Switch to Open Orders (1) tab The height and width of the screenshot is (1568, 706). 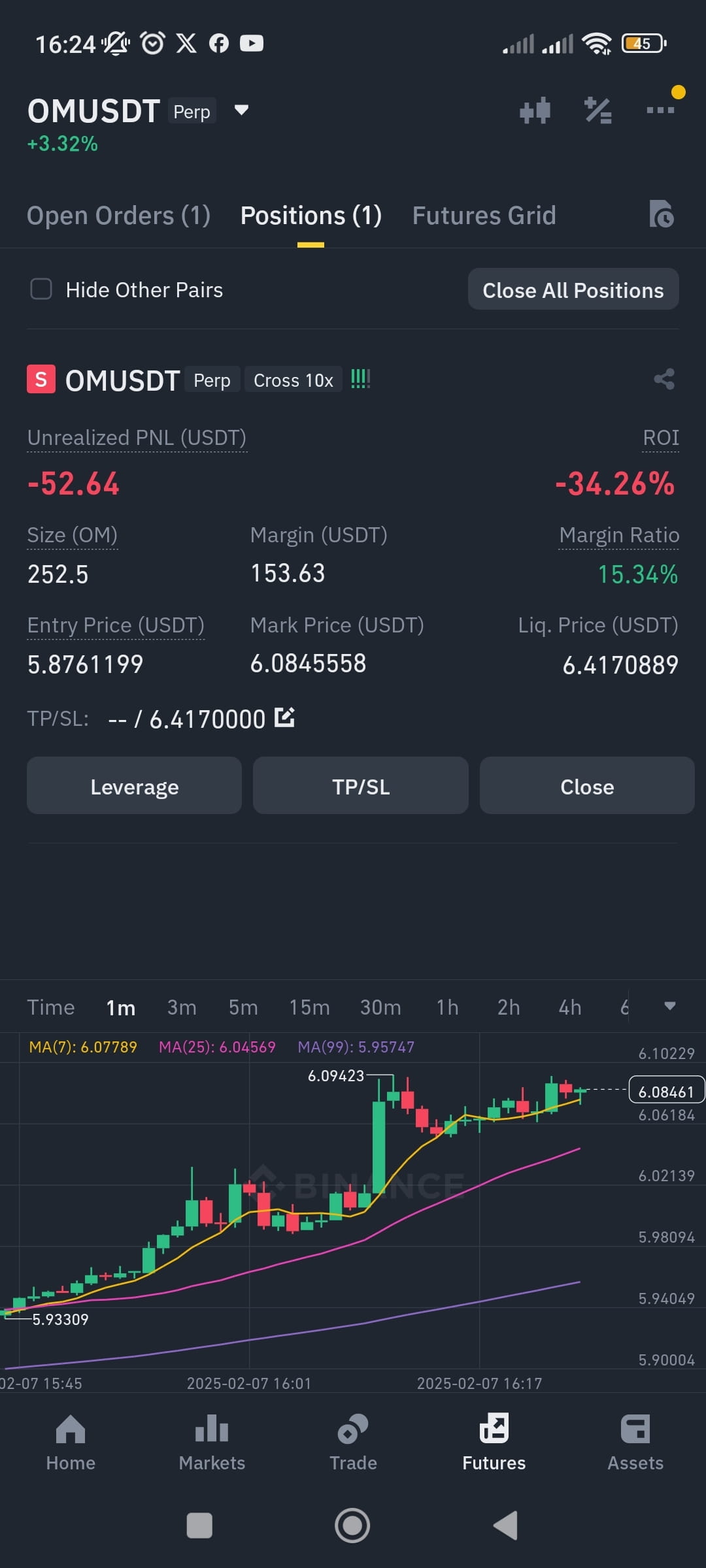coord(118,216)
